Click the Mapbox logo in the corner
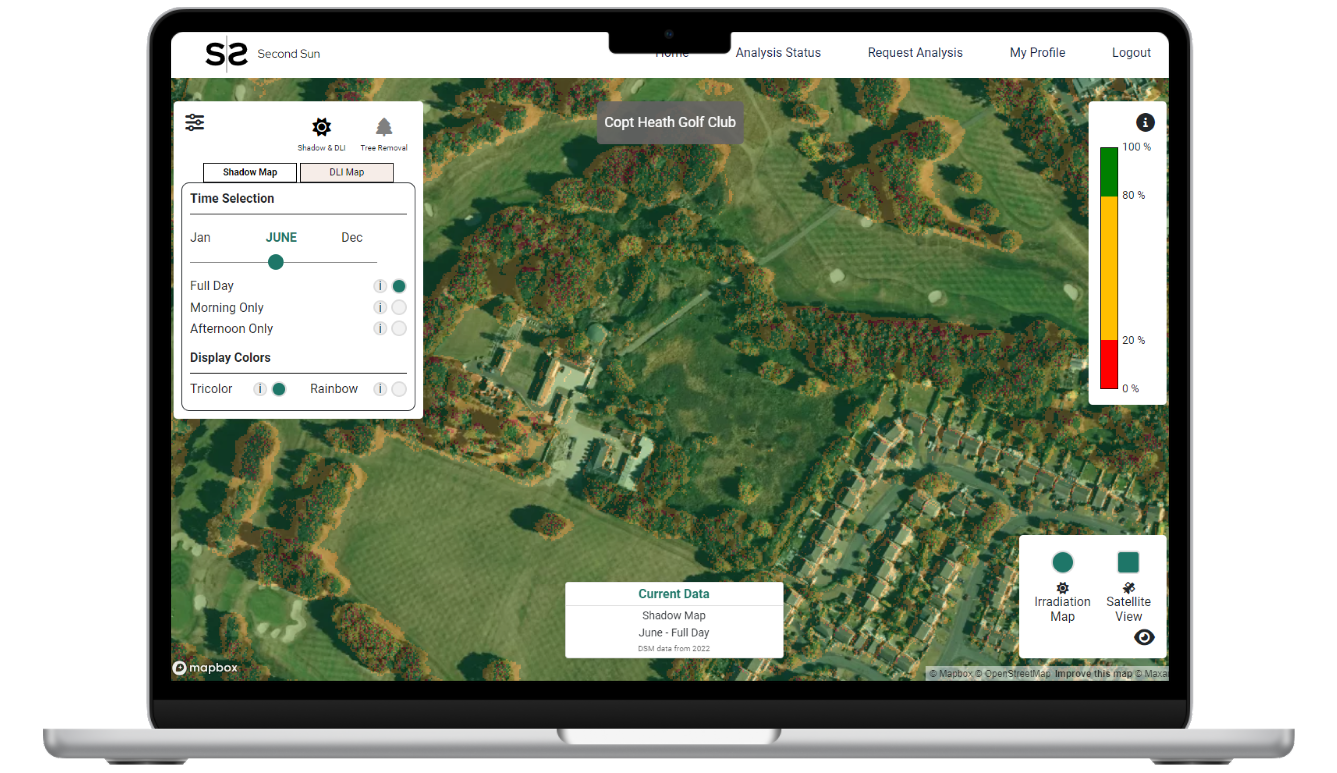This screenshot has width=1337, height=773. click(x=204, y=667)
